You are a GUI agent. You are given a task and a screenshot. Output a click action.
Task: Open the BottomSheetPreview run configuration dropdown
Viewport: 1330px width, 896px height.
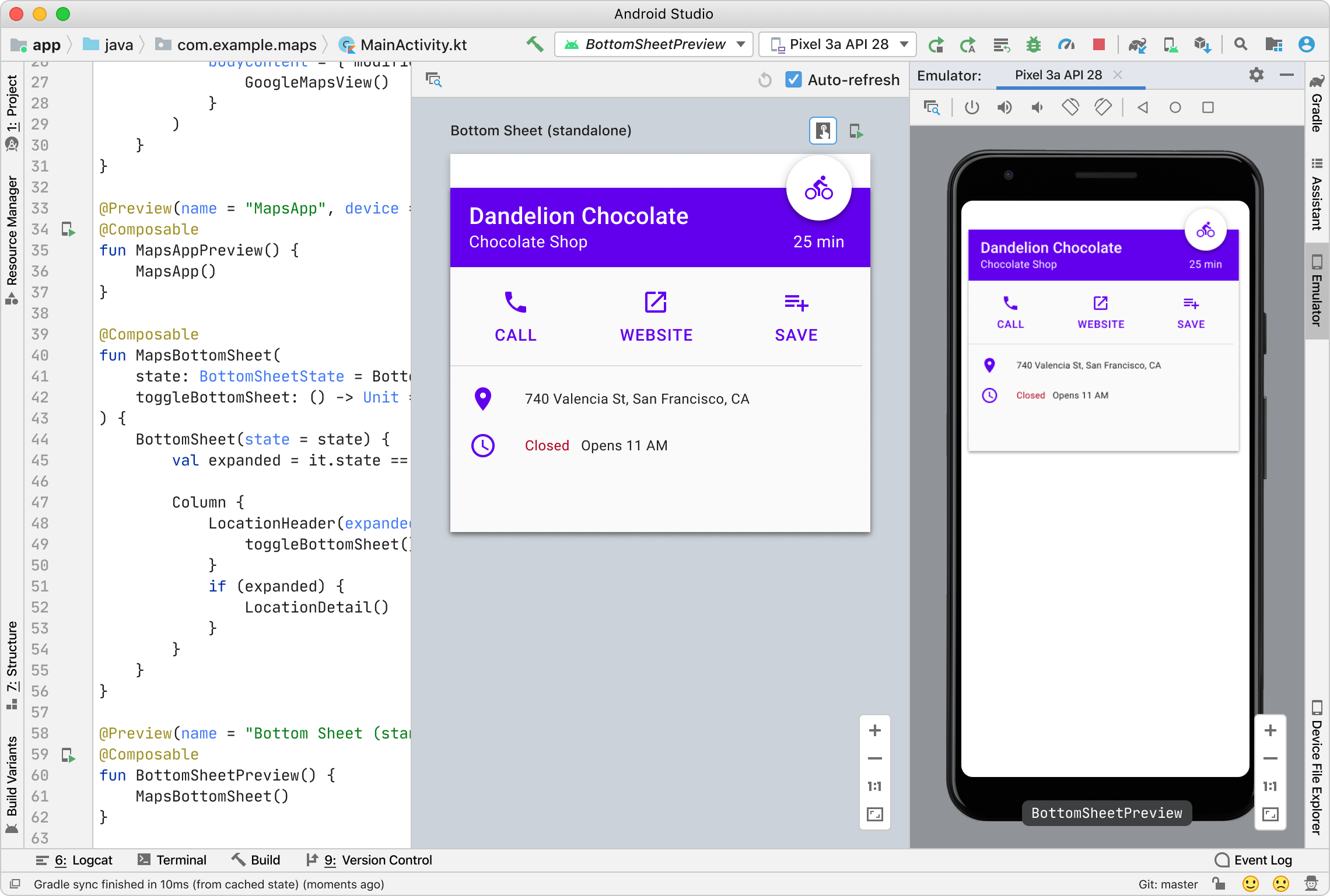click(654, 44)
